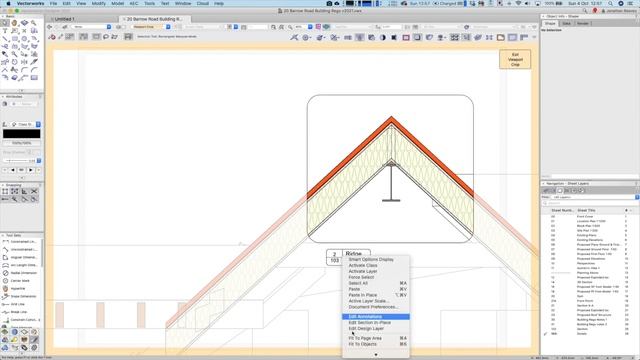Image resolution: width=640 pixels, height=360 pixels.
Task: Toggle Smart Edge in Snapping palette
Action: [x=24, y=199]
